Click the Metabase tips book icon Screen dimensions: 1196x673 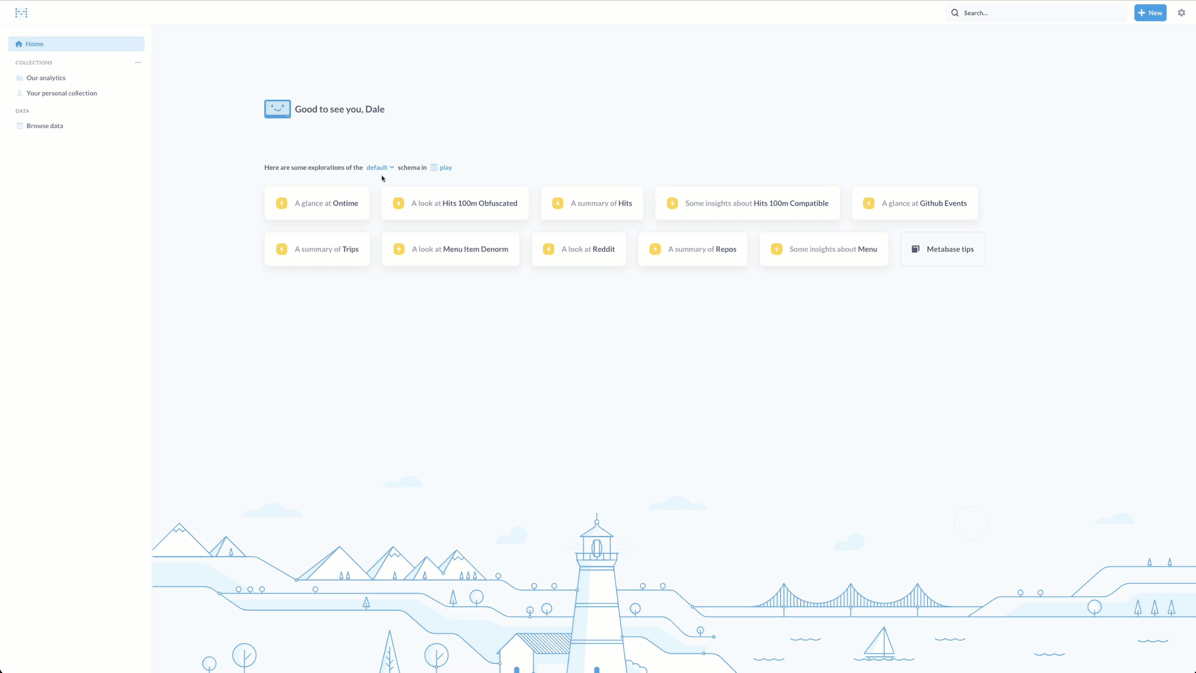click(x=915, y=249)
